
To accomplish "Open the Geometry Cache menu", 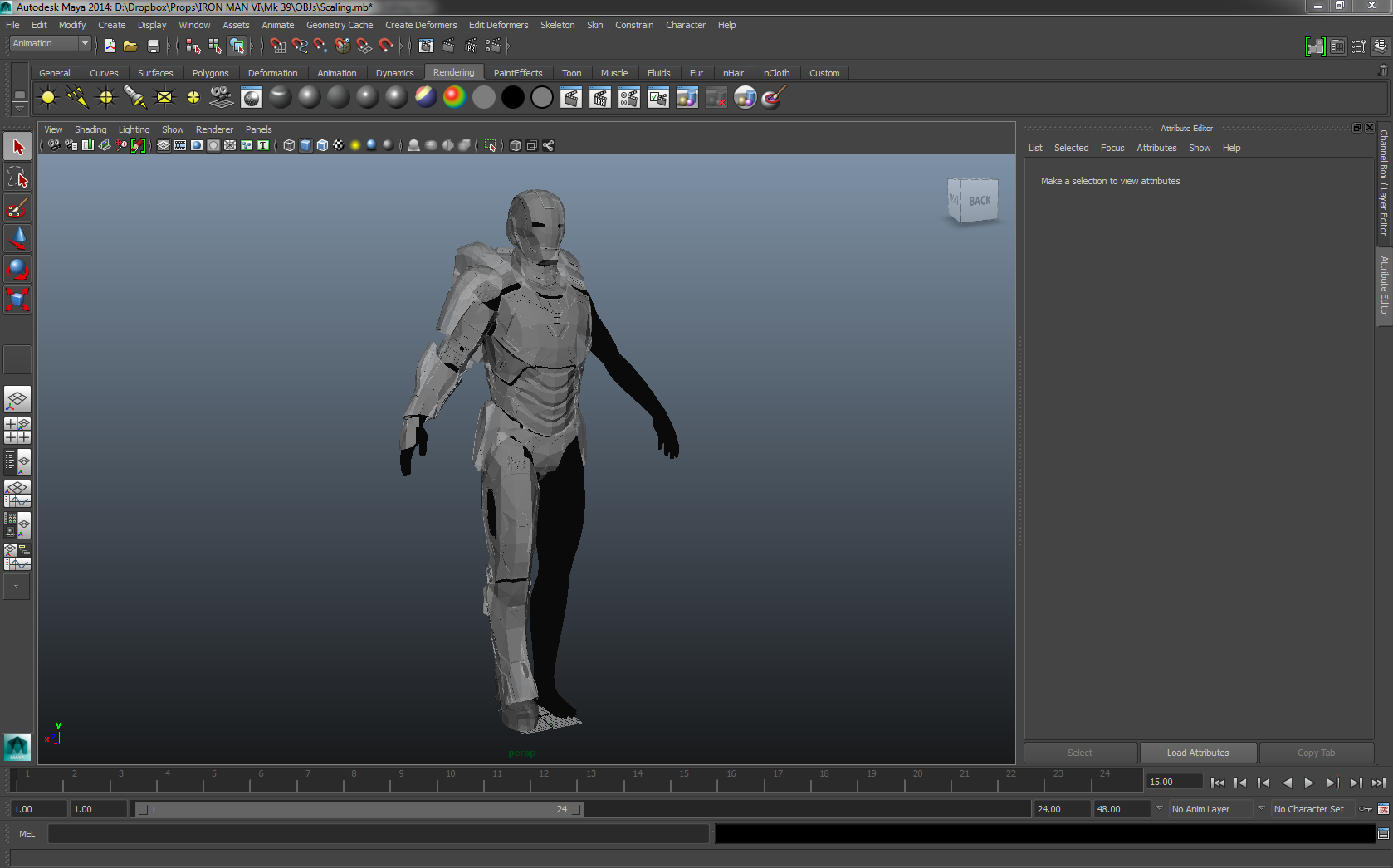I will [340, 25].
